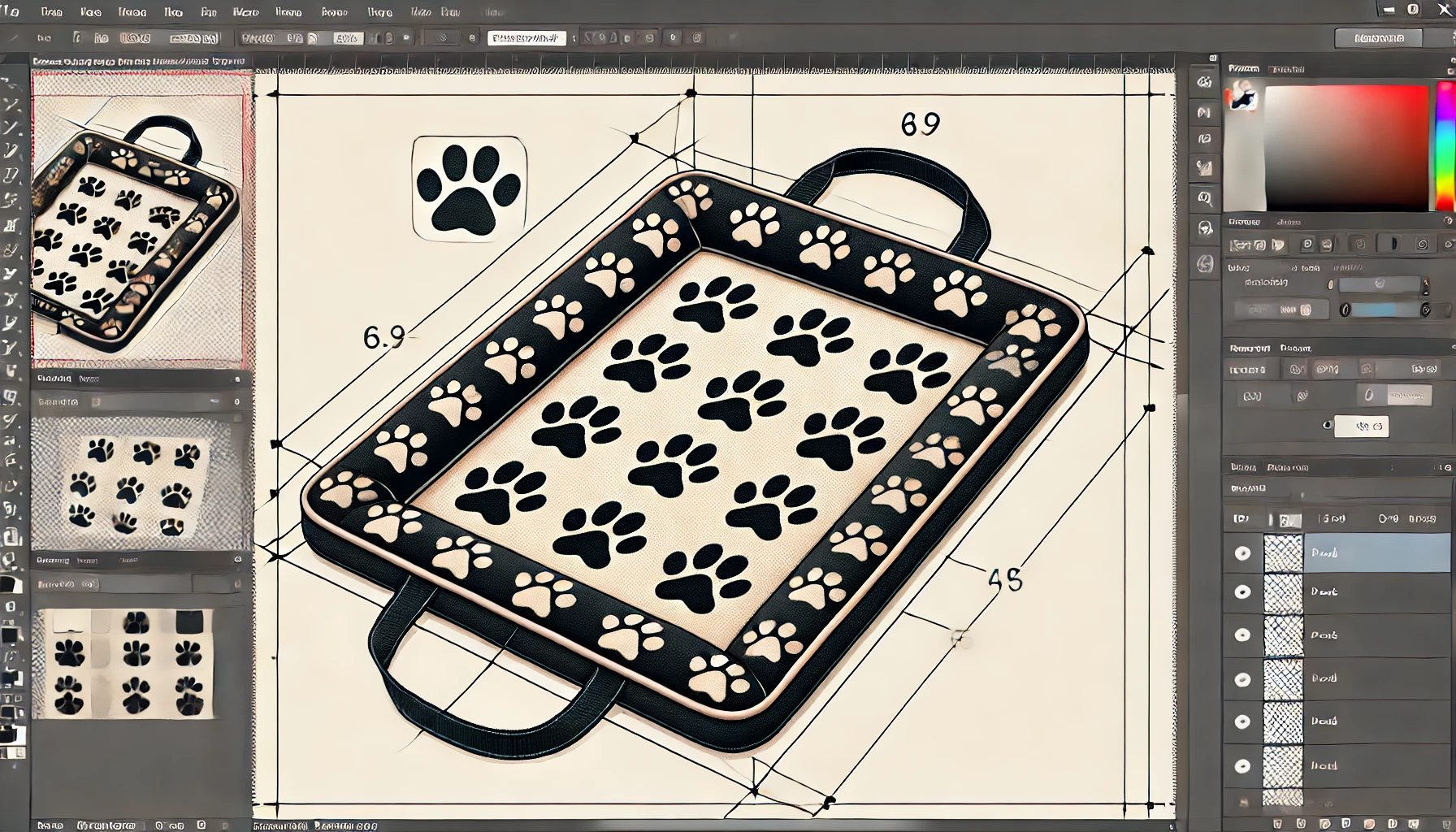Click the white button in the lower properties panel
This screenshot has width=1456, height=832.
click(1362, 426)
